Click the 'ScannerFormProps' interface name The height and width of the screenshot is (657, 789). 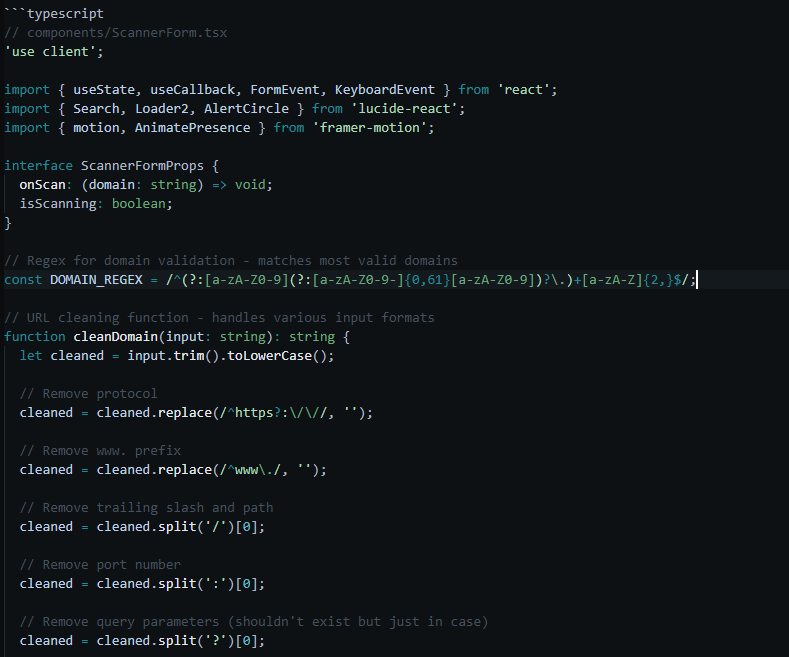(142, 166)
